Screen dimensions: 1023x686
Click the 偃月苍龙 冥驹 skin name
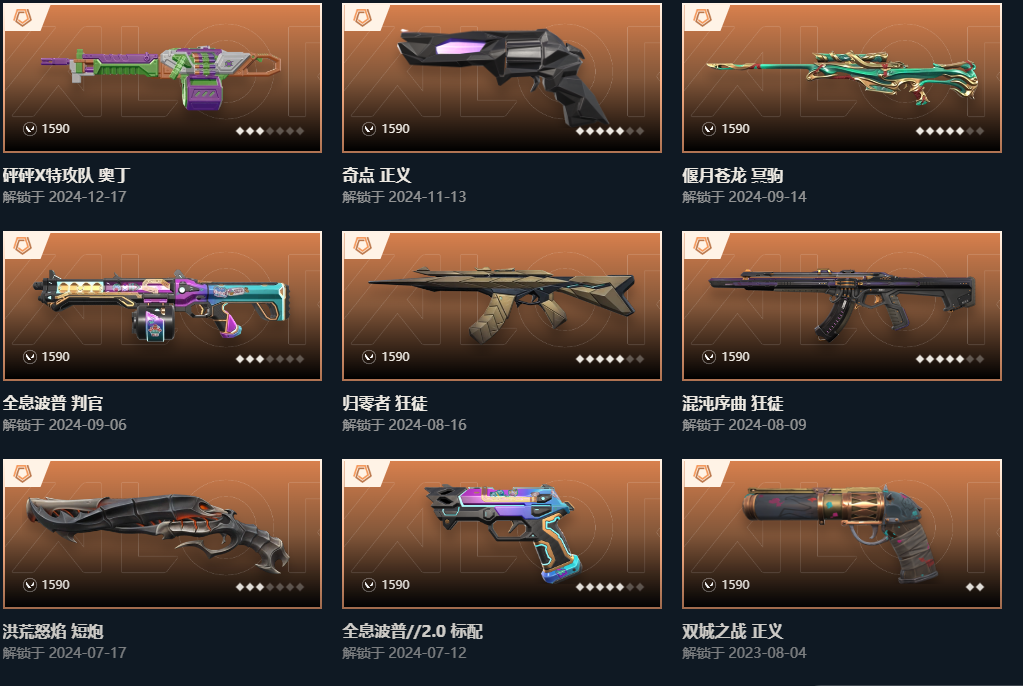tap(732, 176)
